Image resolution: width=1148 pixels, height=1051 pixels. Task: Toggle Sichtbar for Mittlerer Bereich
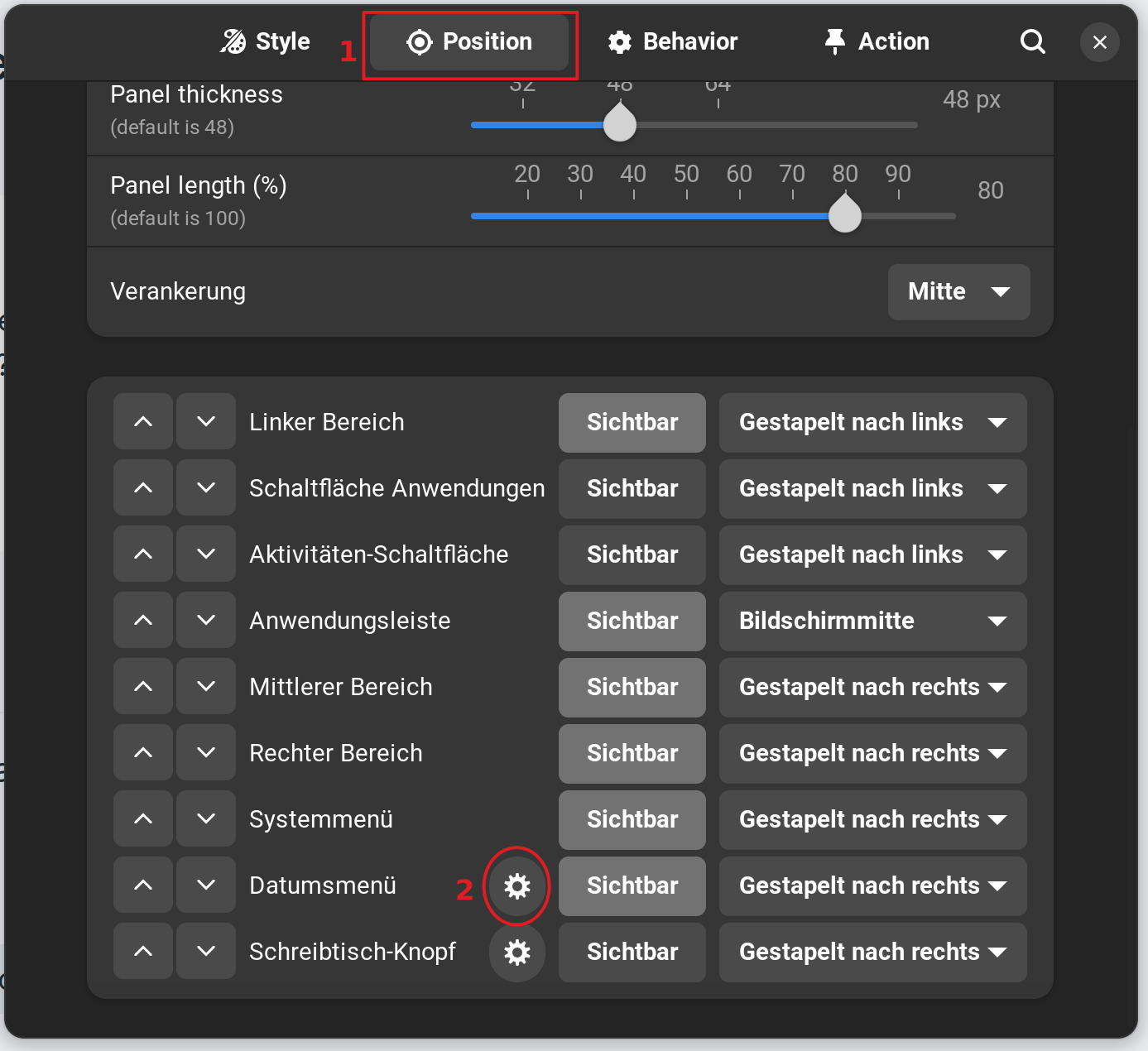coord(632,687)
